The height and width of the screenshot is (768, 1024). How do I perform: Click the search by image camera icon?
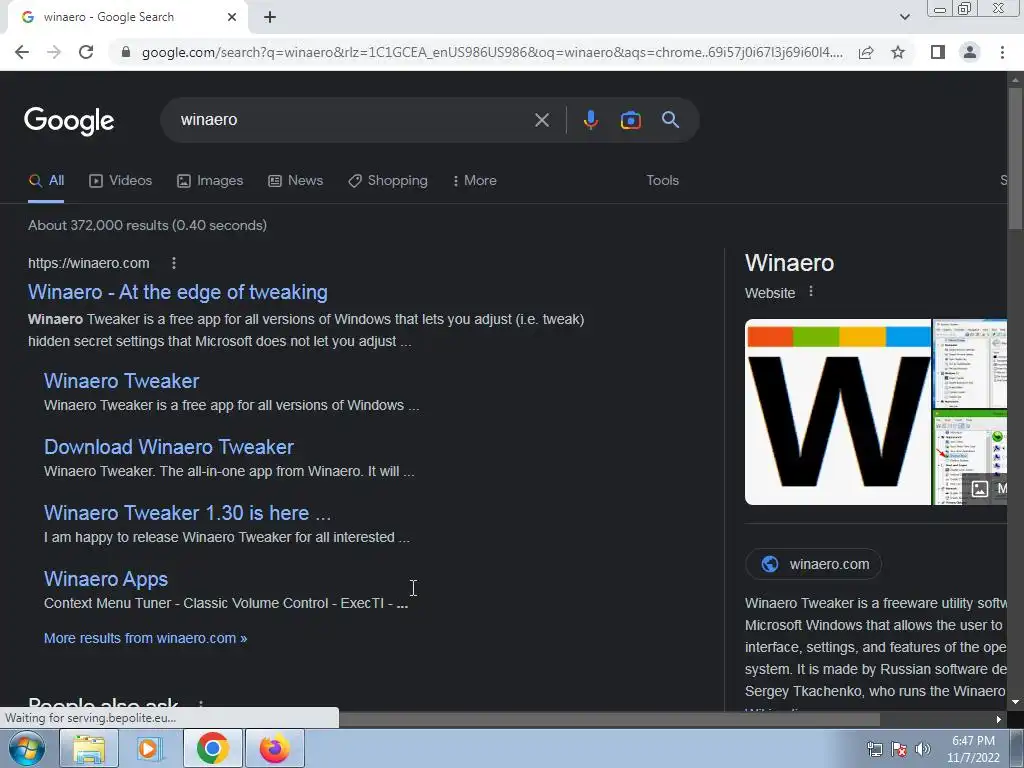point(630,120)
